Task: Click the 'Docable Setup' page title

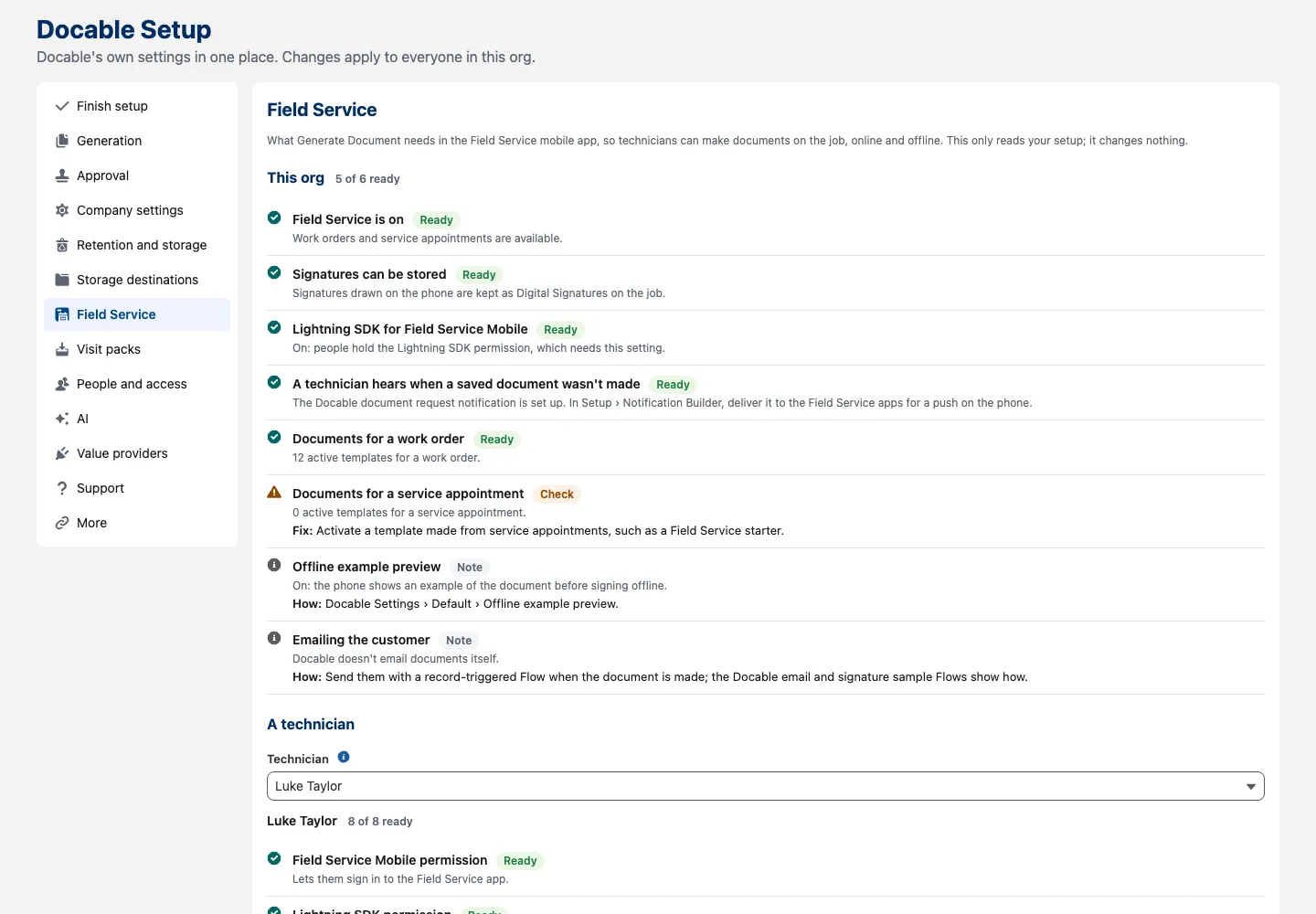Action: pos(124,29)
